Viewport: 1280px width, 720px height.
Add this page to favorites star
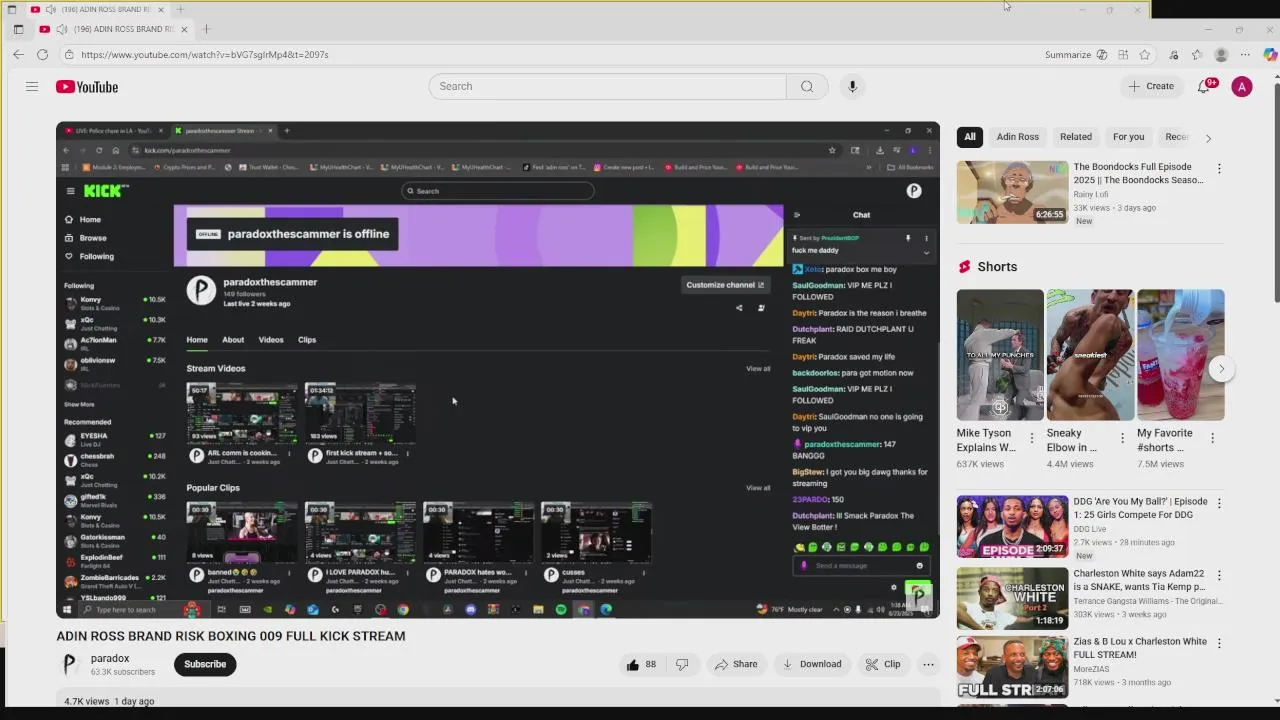[1145, 55]
